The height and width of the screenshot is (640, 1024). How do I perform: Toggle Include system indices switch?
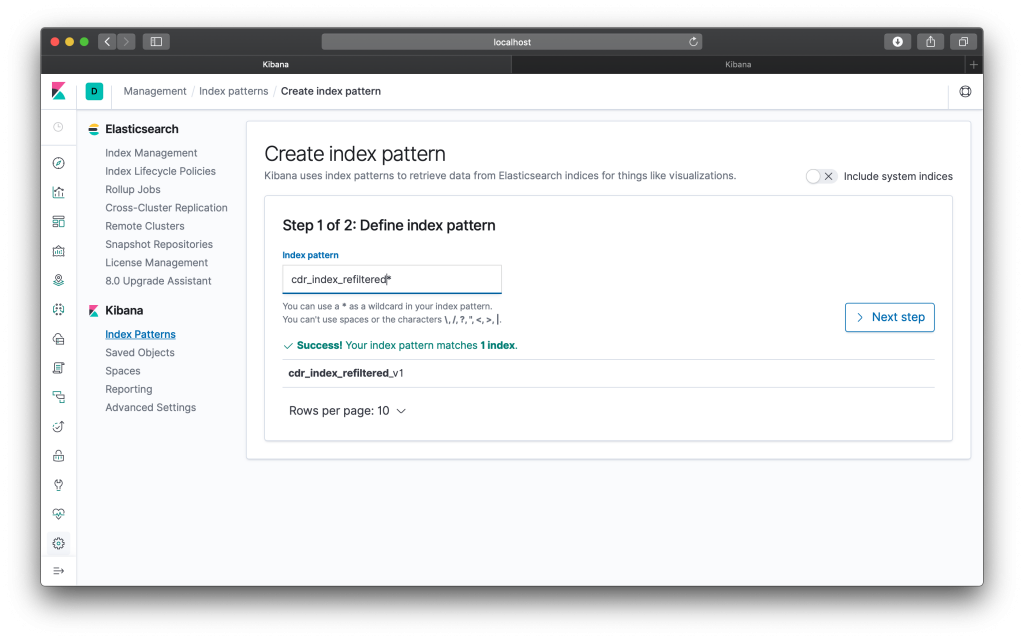pyautogui.click(x=820, y=176)
